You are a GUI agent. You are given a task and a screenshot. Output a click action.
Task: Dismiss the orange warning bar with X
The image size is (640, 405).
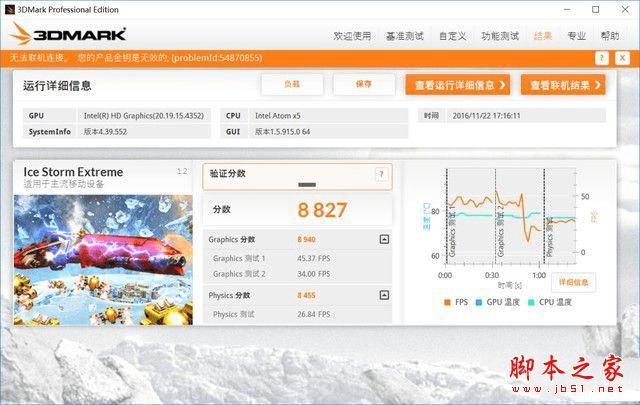coord(622,58)
